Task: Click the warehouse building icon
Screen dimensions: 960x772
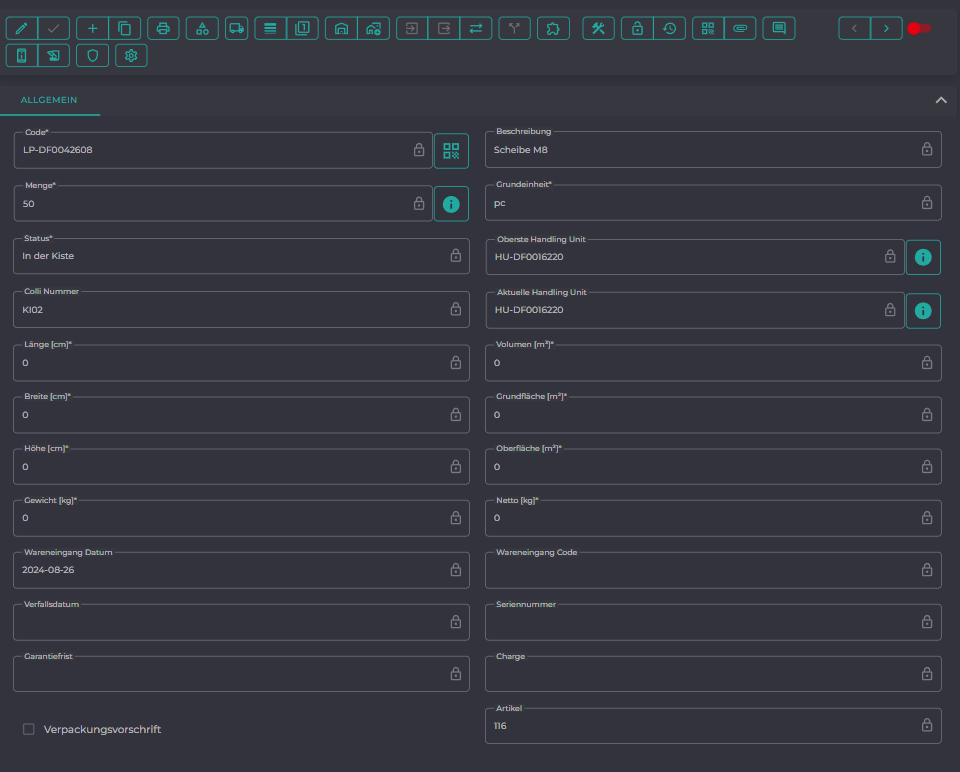Action: [x=341, y=29]
